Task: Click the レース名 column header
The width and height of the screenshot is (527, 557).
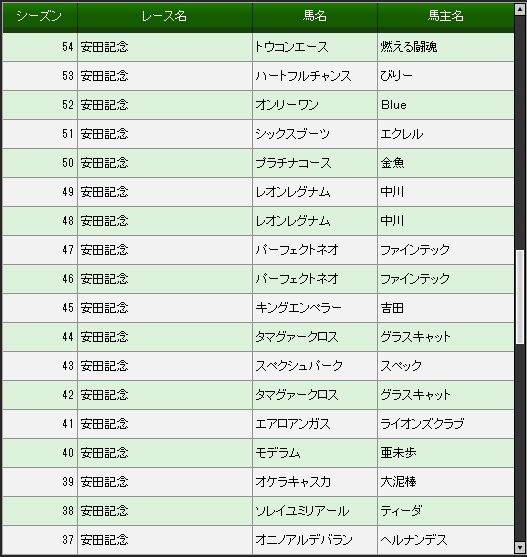Action: pos(165,16)
